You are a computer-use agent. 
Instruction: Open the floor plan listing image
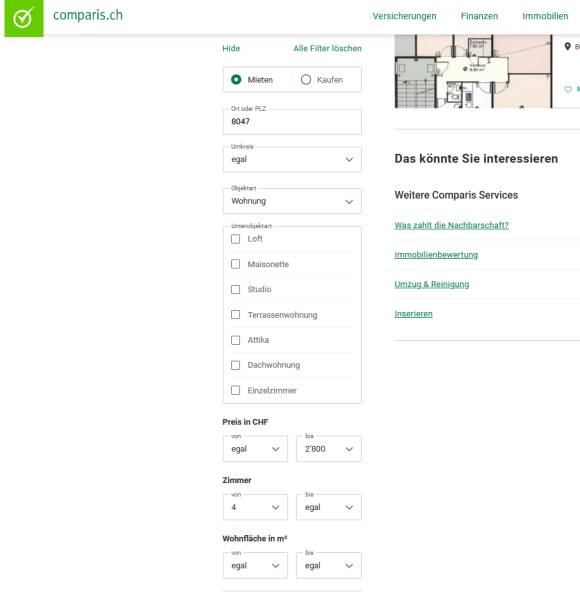coord(473,71)
